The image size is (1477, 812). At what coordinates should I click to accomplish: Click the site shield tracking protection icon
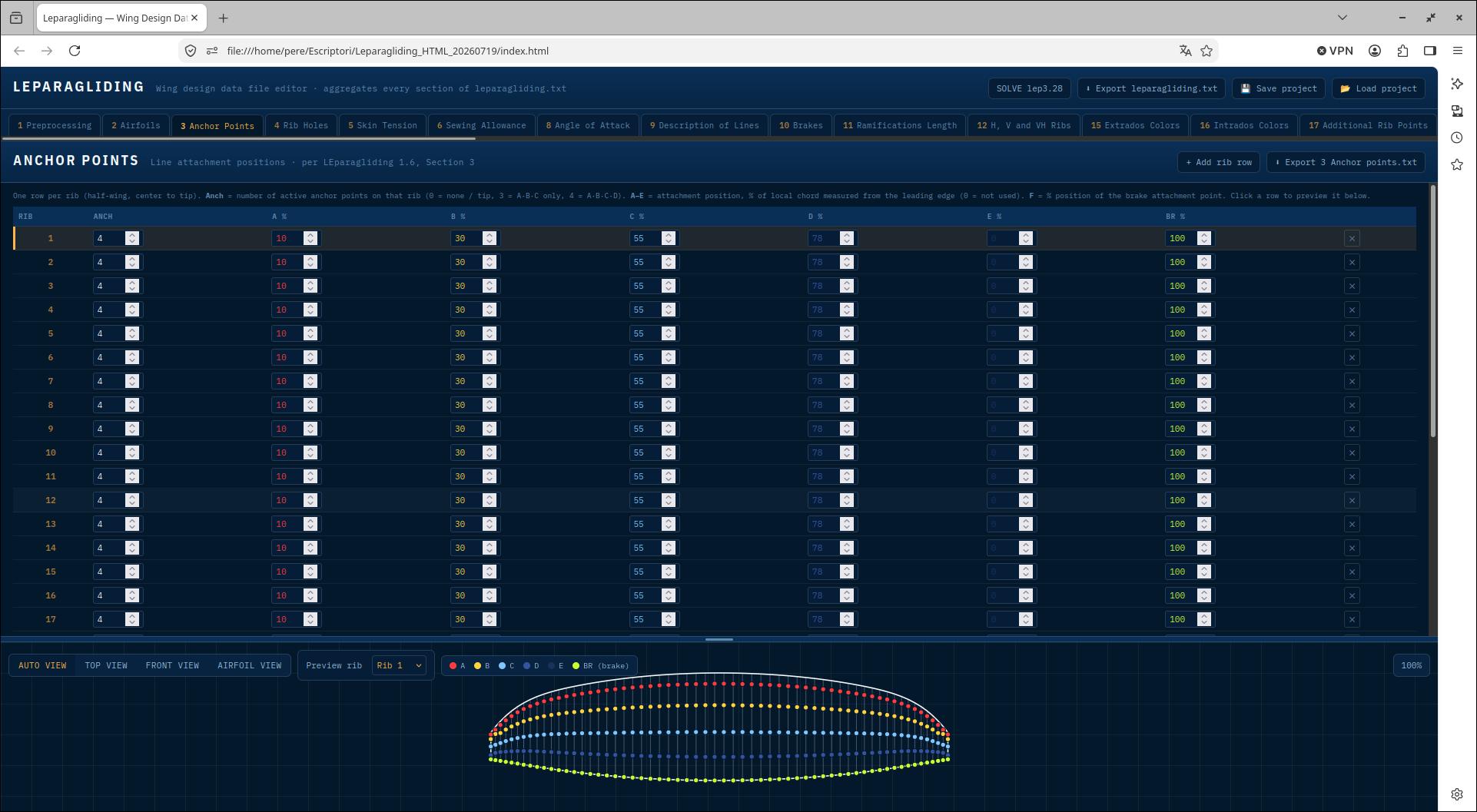[x=191, y=51]
